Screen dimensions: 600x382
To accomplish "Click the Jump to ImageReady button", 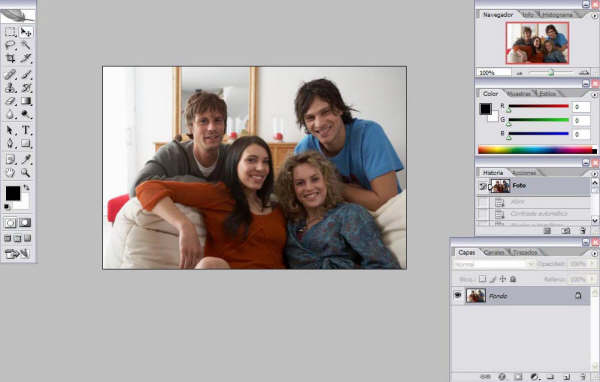I will coord(18,253).
